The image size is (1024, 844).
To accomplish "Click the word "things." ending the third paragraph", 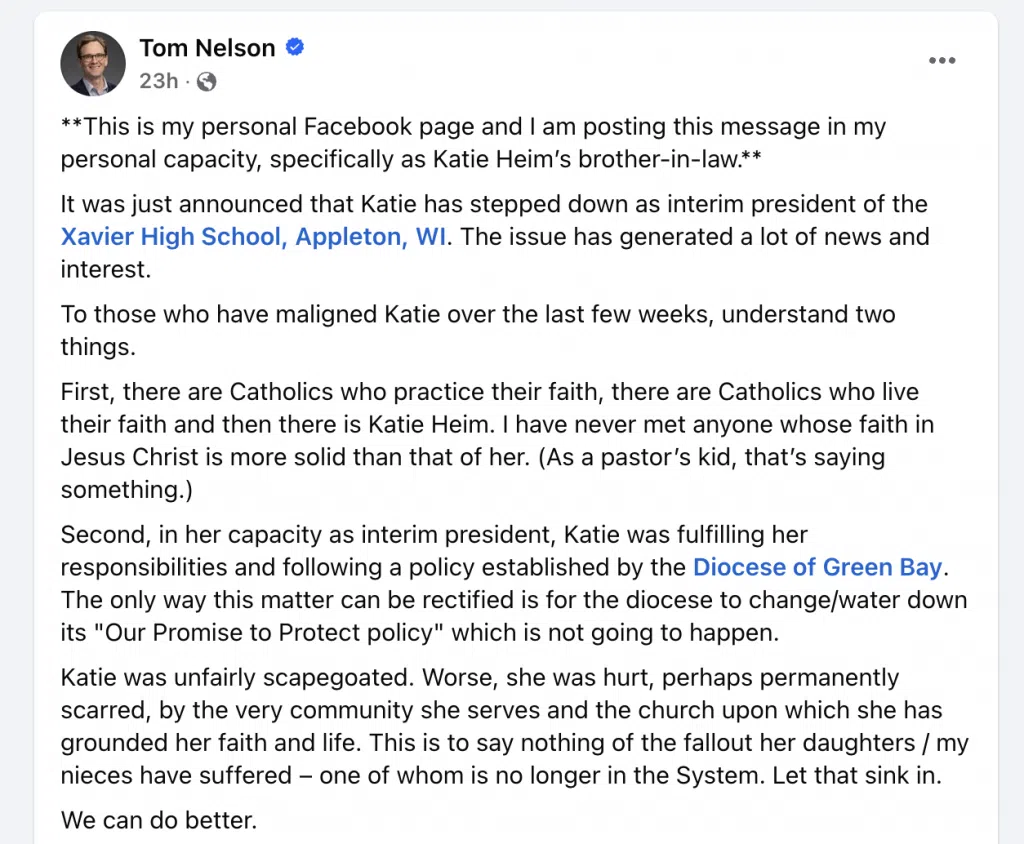I will coord(98,347).
